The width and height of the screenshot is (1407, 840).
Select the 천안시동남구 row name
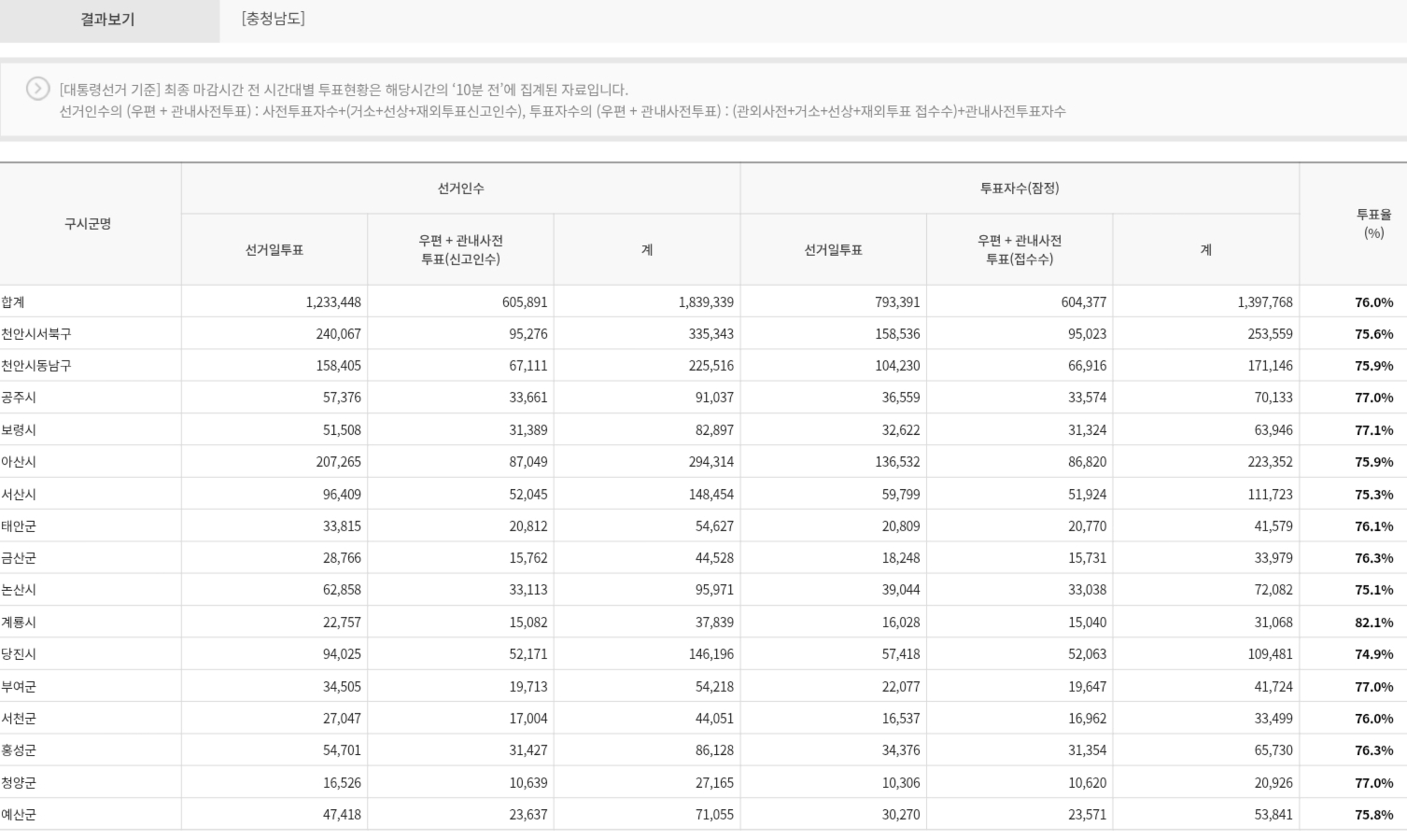[36, 366]
